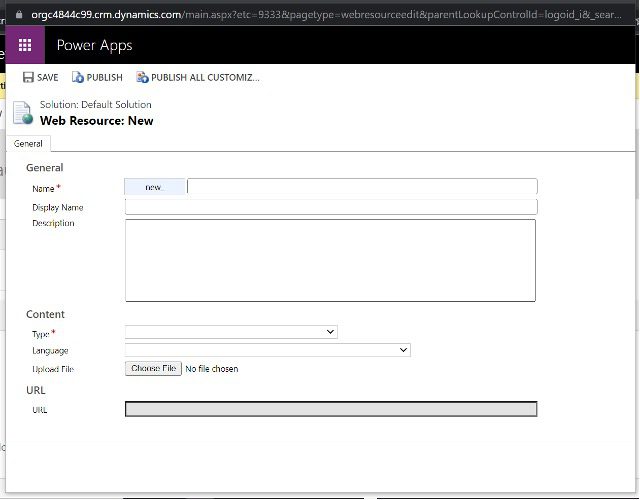
Task: Select the greyed-out URL field
Action: point(331,409)
